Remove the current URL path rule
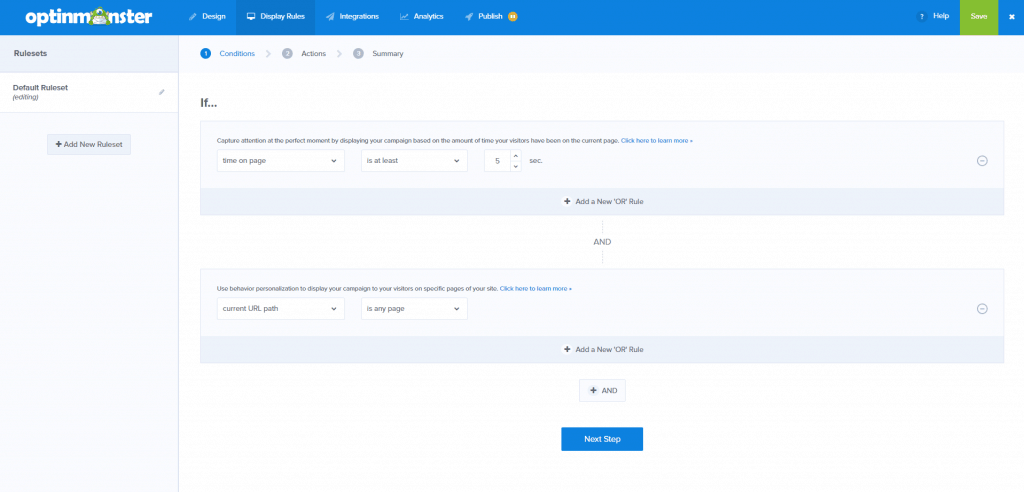This screenshot has height=492, width=1024. coord(981,309)
